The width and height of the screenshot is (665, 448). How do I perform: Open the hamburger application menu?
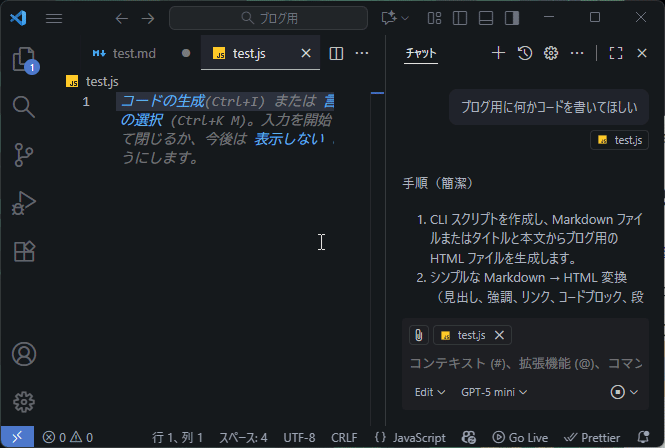[54, 18]
